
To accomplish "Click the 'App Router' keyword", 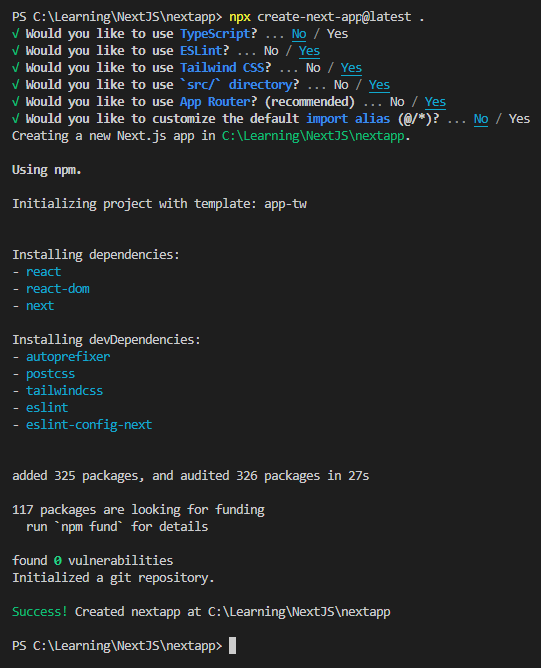I will tap(215, 102).
